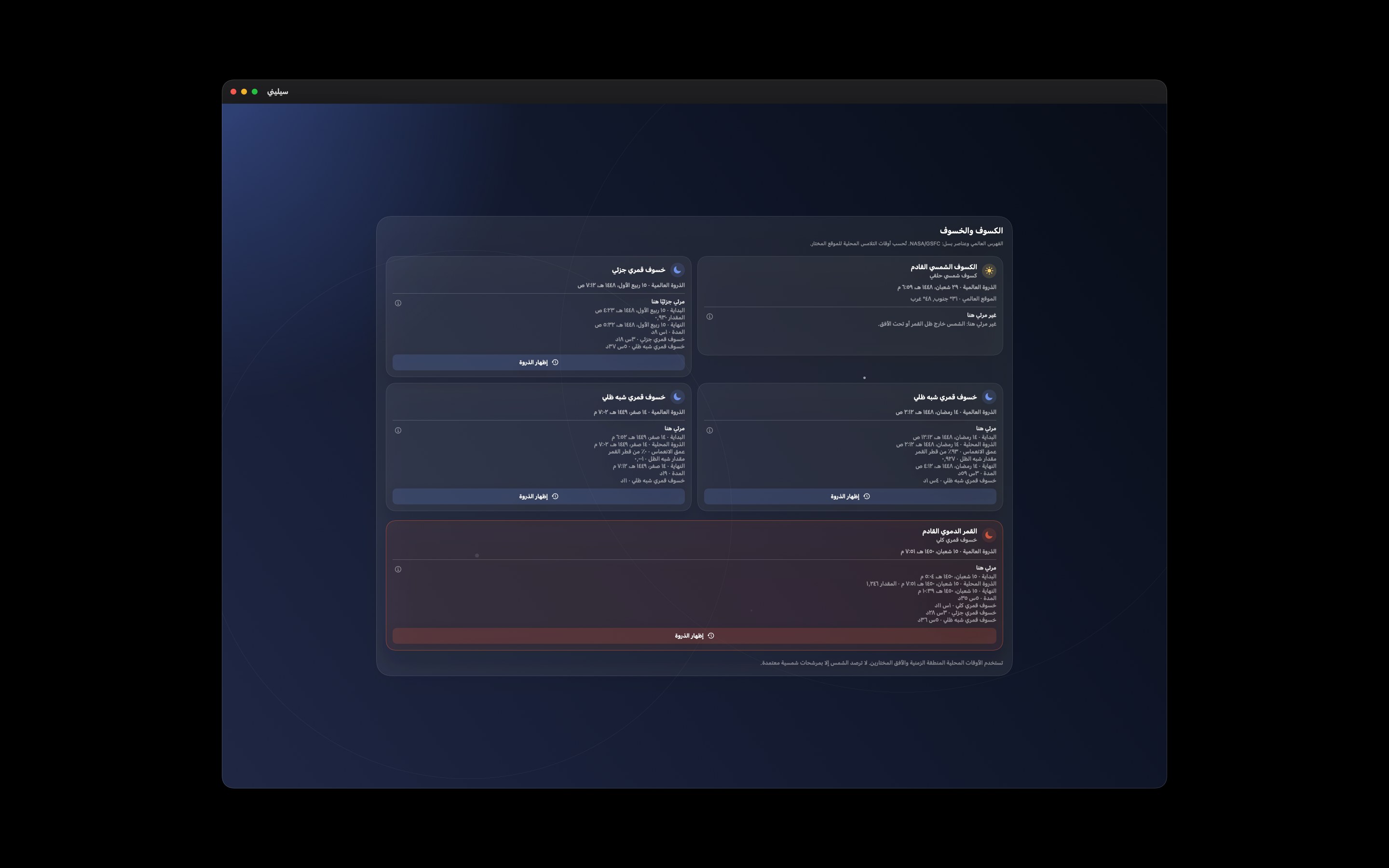1389x868 pixels.
Task: Click the خسوف قمري كلي subtitle
Action: [x=956, y=540]
